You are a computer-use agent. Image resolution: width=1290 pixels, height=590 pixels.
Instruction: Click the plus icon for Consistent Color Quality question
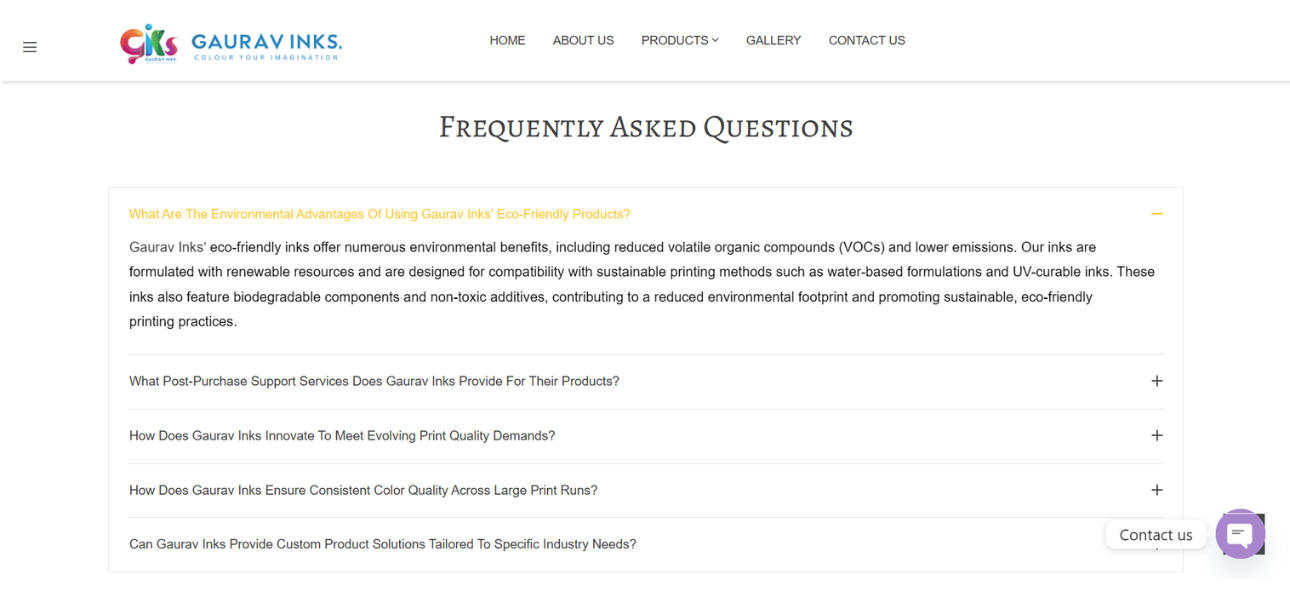[1157, 490]
